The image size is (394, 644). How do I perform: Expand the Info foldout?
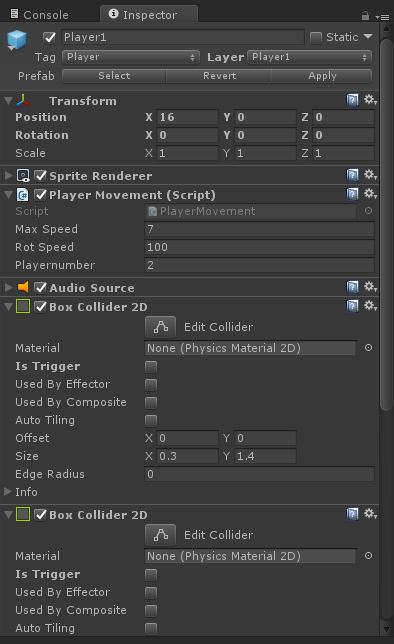tap(7, 491)
